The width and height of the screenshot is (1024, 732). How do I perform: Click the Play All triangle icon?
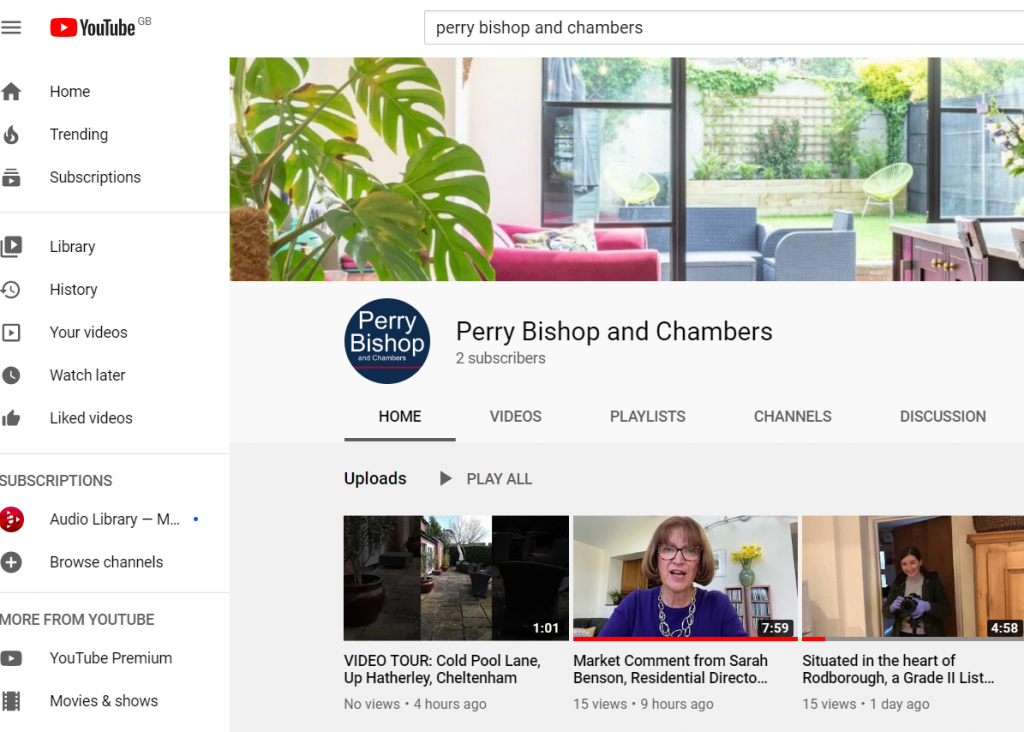(x=445, y=479)
